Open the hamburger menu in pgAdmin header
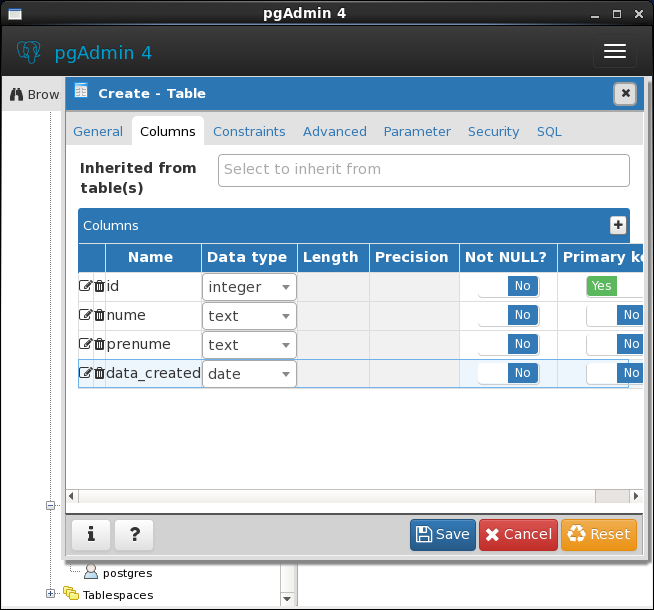The width and height of the screenshot is (654, 610). (615, 51)
